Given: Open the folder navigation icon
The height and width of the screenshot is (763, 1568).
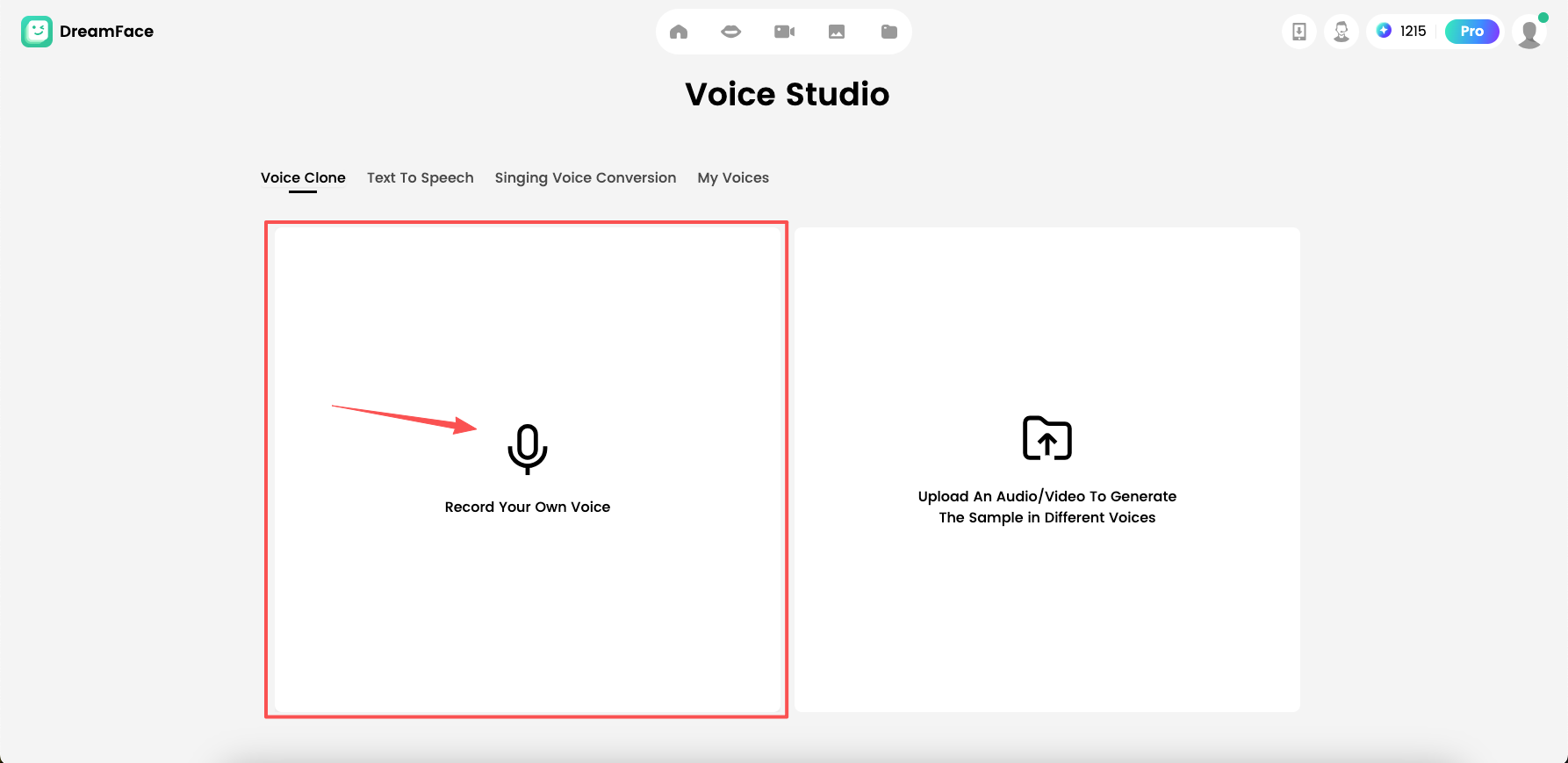Looking at the screenshot, I should coord(889,32).
